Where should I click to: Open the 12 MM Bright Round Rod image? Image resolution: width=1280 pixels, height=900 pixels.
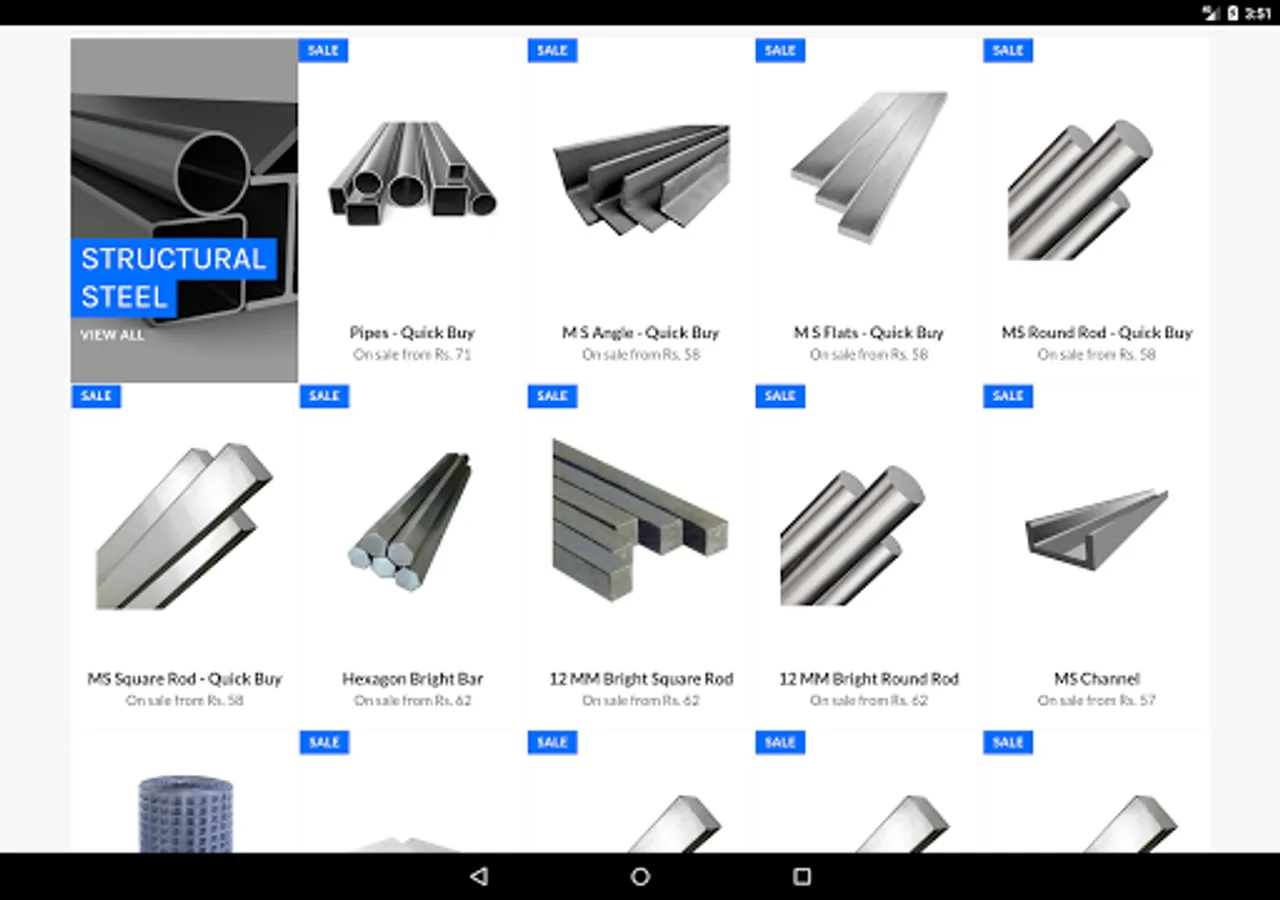point(853,535)
